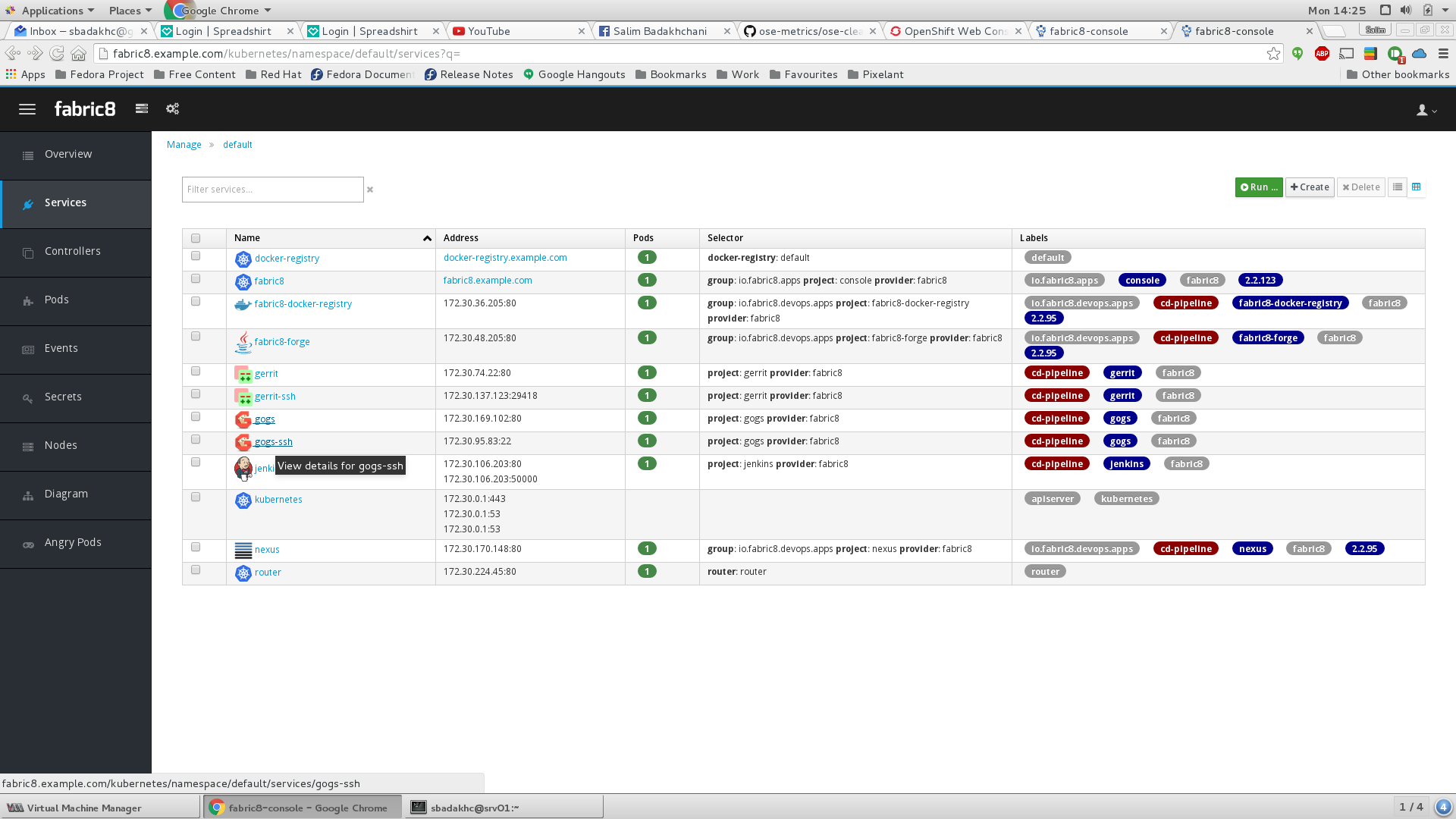
Task: Open the user account dropdown
Action: pyautogui.click(x=1426, y=110)
